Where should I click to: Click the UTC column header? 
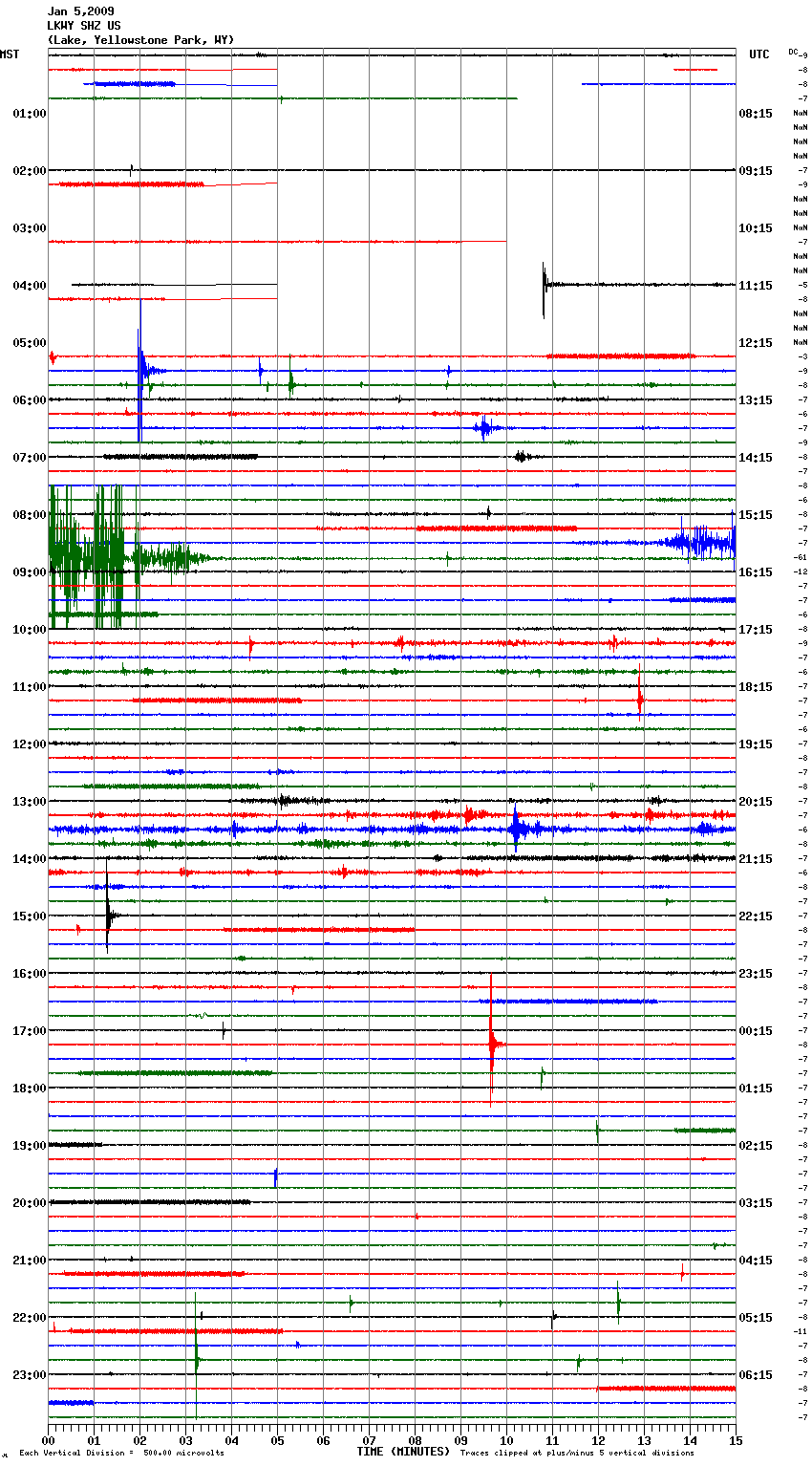(x=759, y=54)
